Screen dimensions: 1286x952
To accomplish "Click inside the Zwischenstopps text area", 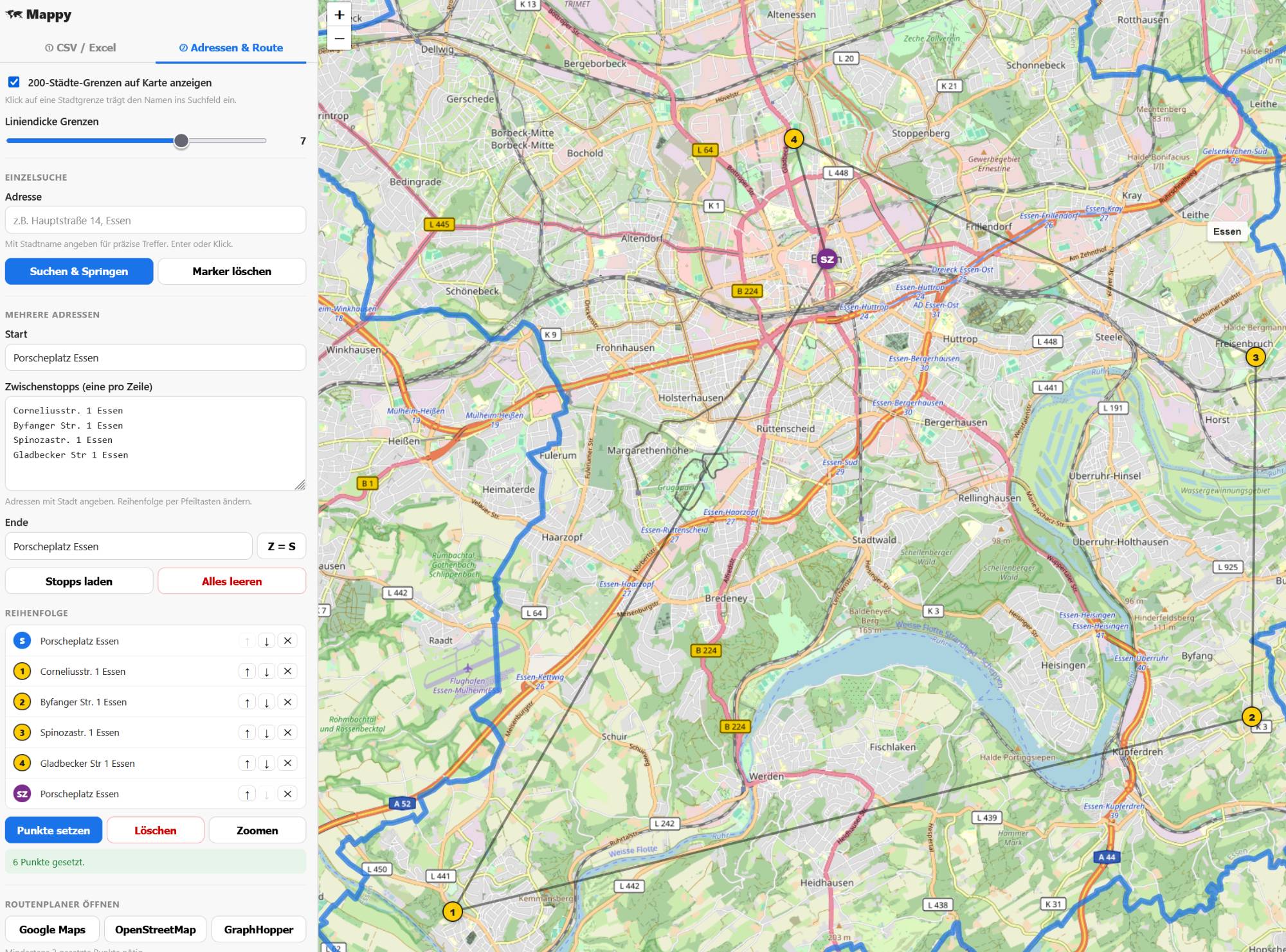I will pos(156,444).
